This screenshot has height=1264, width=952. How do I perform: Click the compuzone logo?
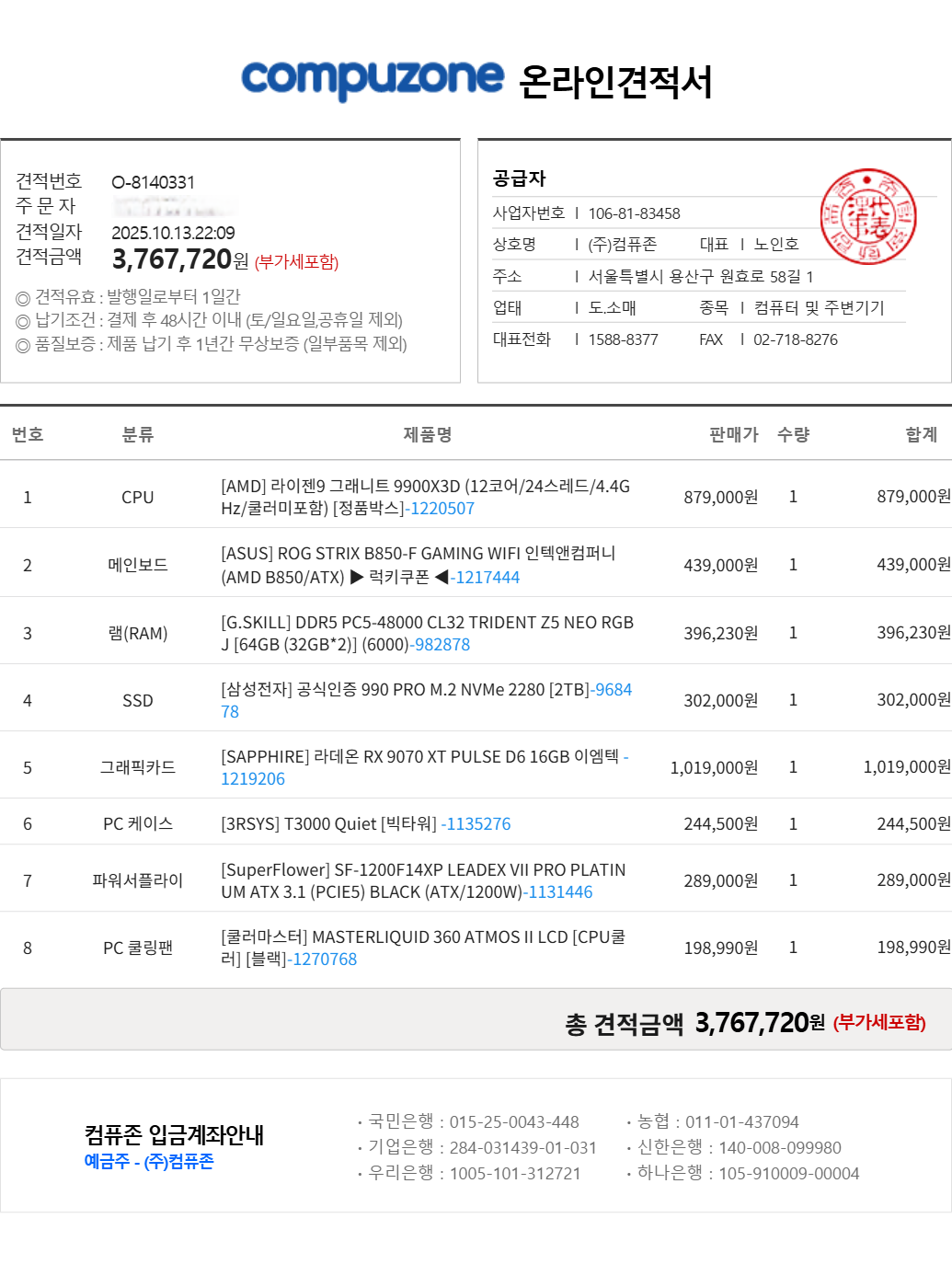point(372,79)
